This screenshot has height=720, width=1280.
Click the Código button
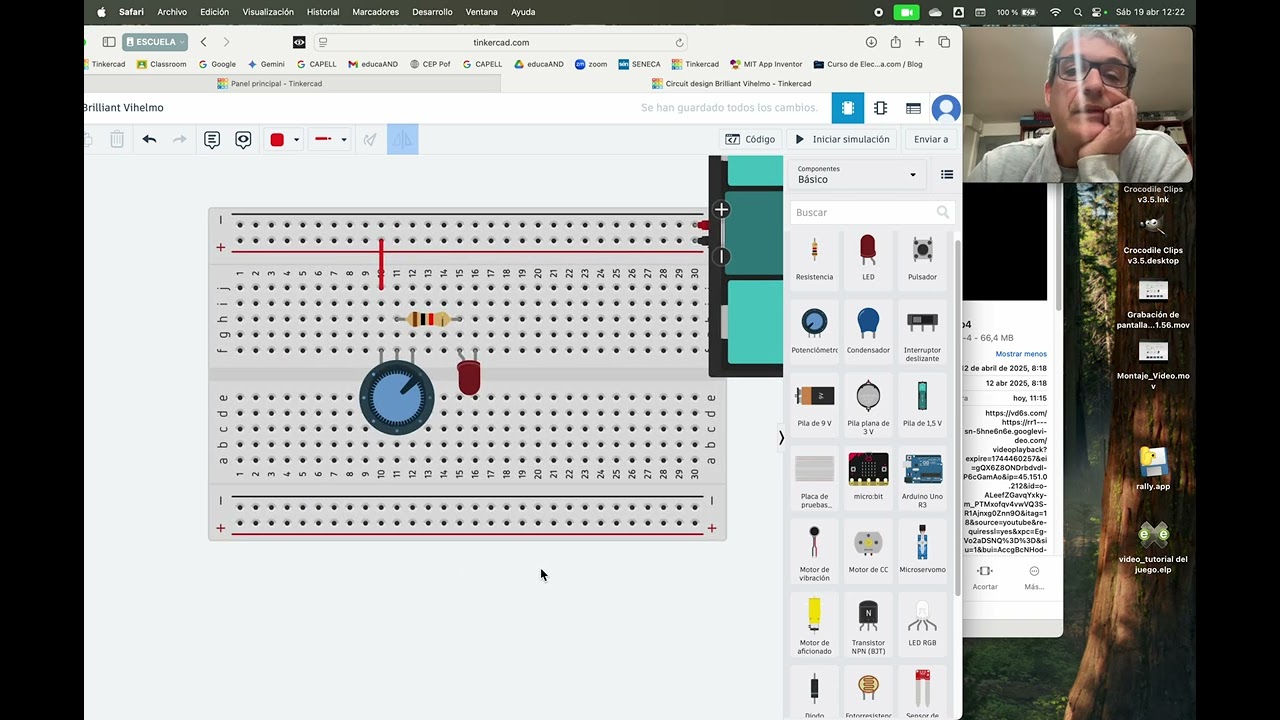pyautogui.click(x=750, y=139)
